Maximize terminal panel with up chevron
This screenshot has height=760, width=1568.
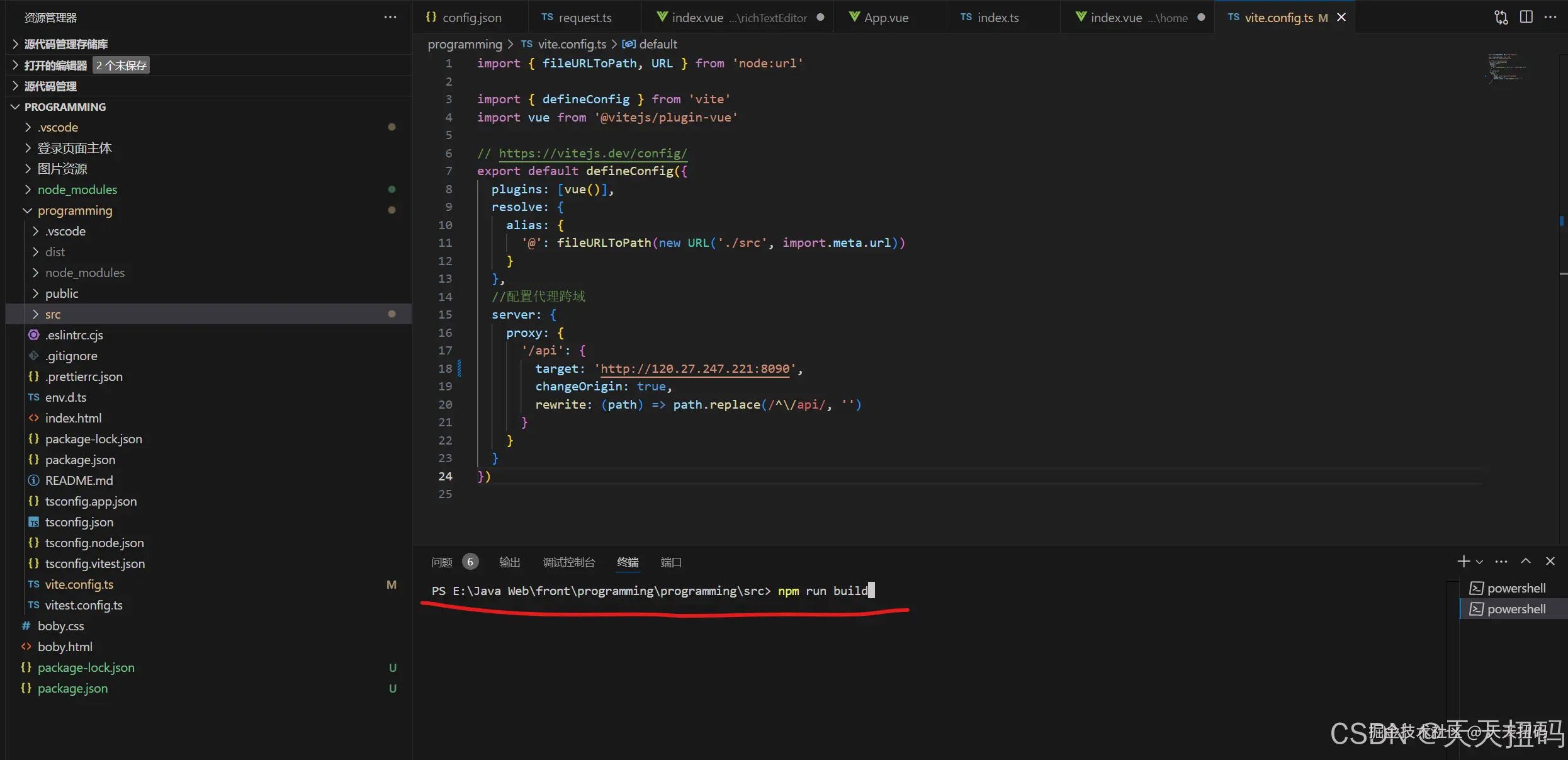coord(1526,561)
